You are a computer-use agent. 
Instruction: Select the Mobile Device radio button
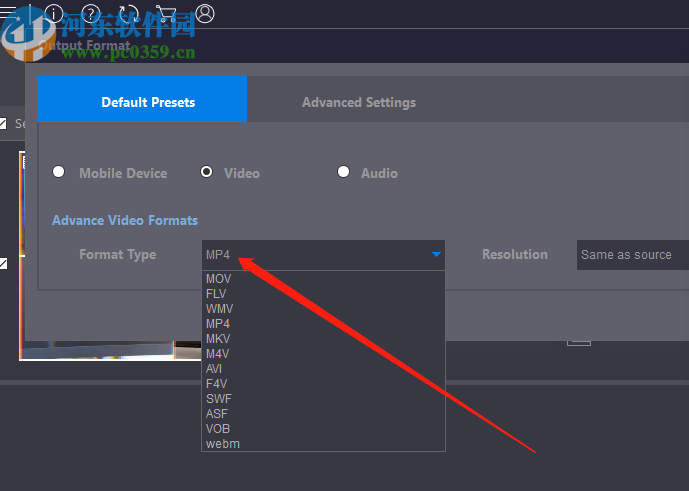click(x=59, y=173)
